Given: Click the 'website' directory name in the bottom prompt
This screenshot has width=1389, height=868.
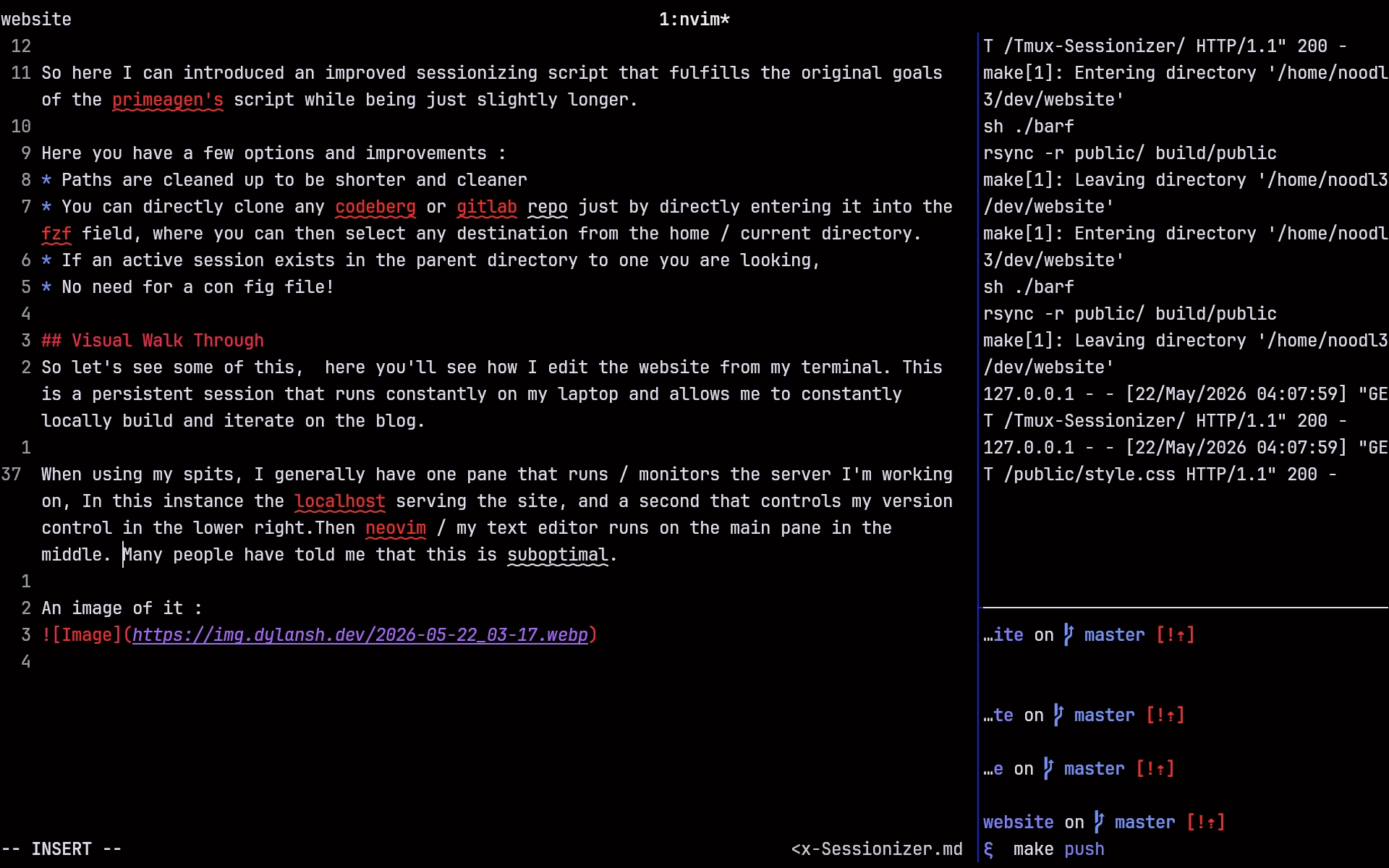Looking at the screenshot, I should point(1018,822).
